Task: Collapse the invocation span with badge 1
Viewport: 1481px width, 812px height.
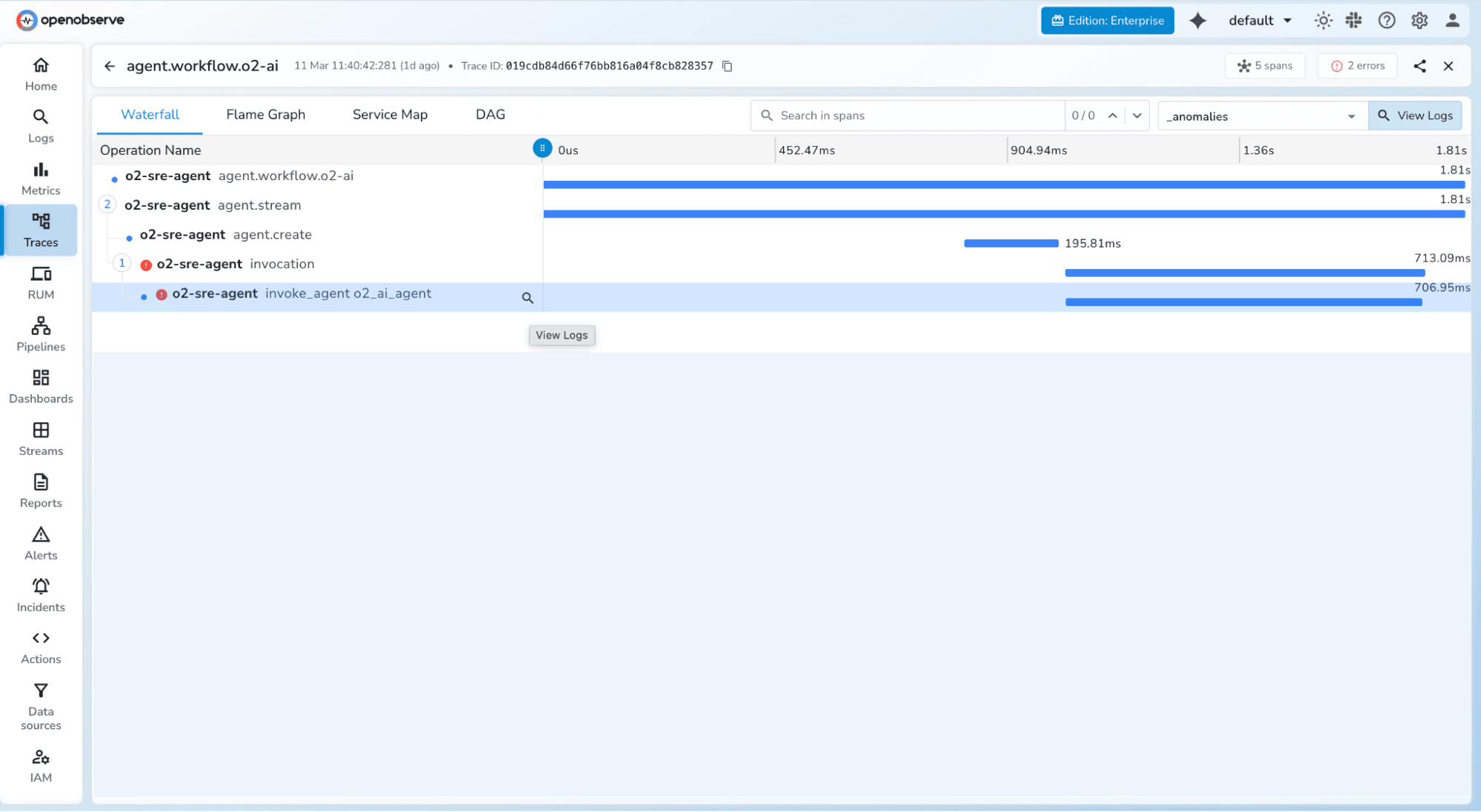Action: [122, 263]
